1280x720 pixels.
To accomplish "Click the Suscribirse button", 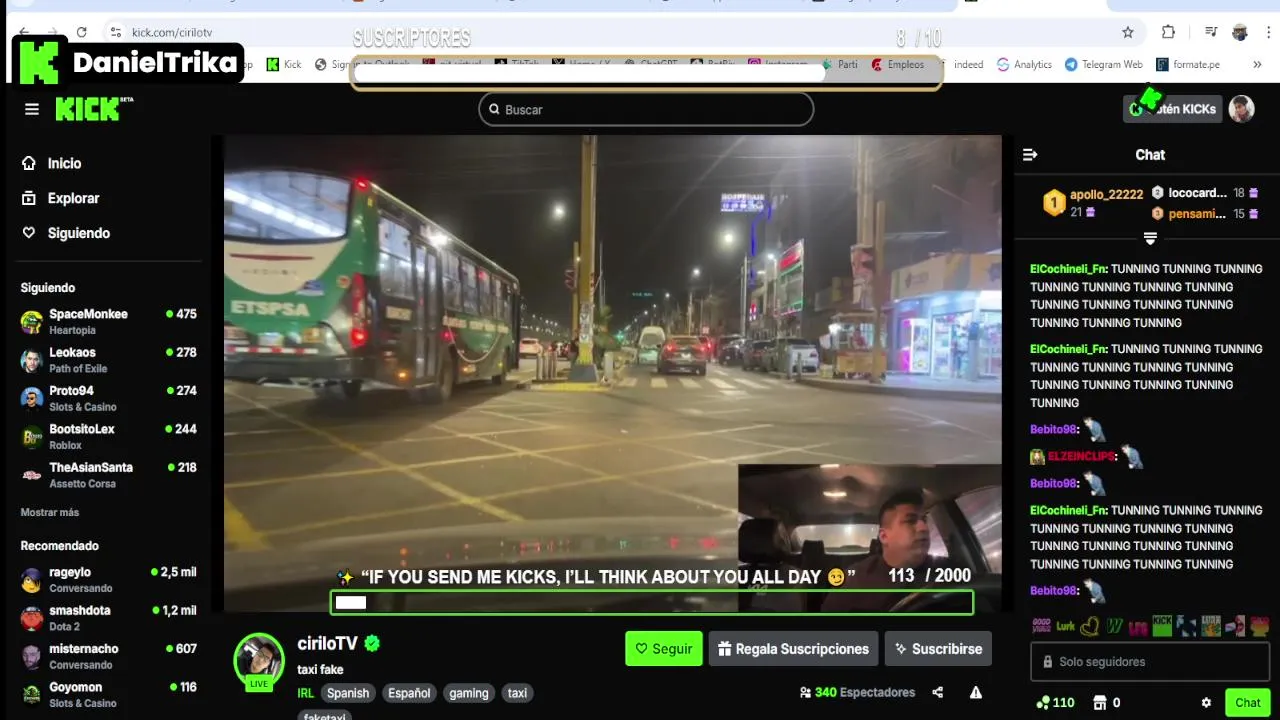I will tap(938, 649).
